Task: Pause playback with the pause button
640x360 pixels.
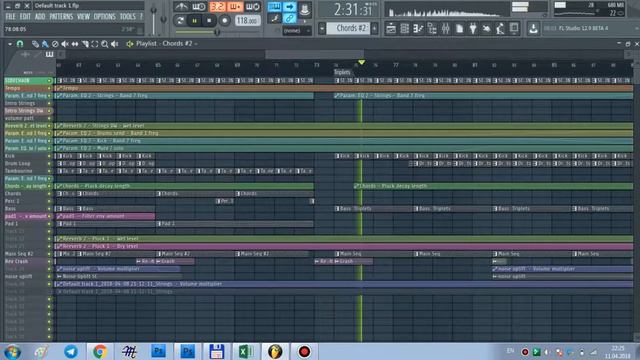Action: [195, 20]
